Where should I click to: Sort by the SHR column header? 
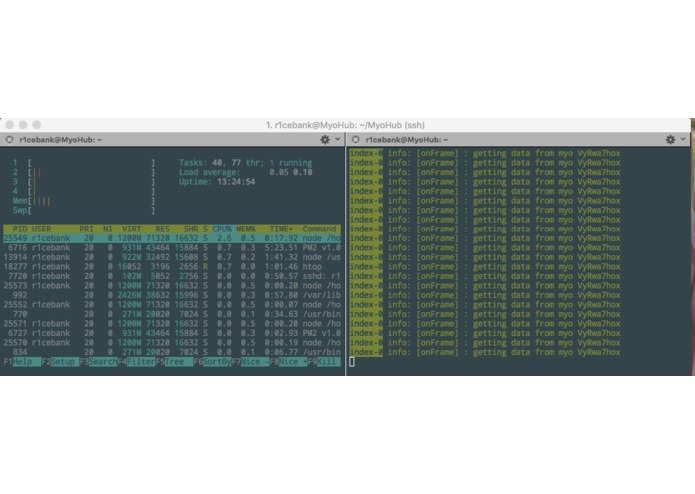(x=191, y=229)
